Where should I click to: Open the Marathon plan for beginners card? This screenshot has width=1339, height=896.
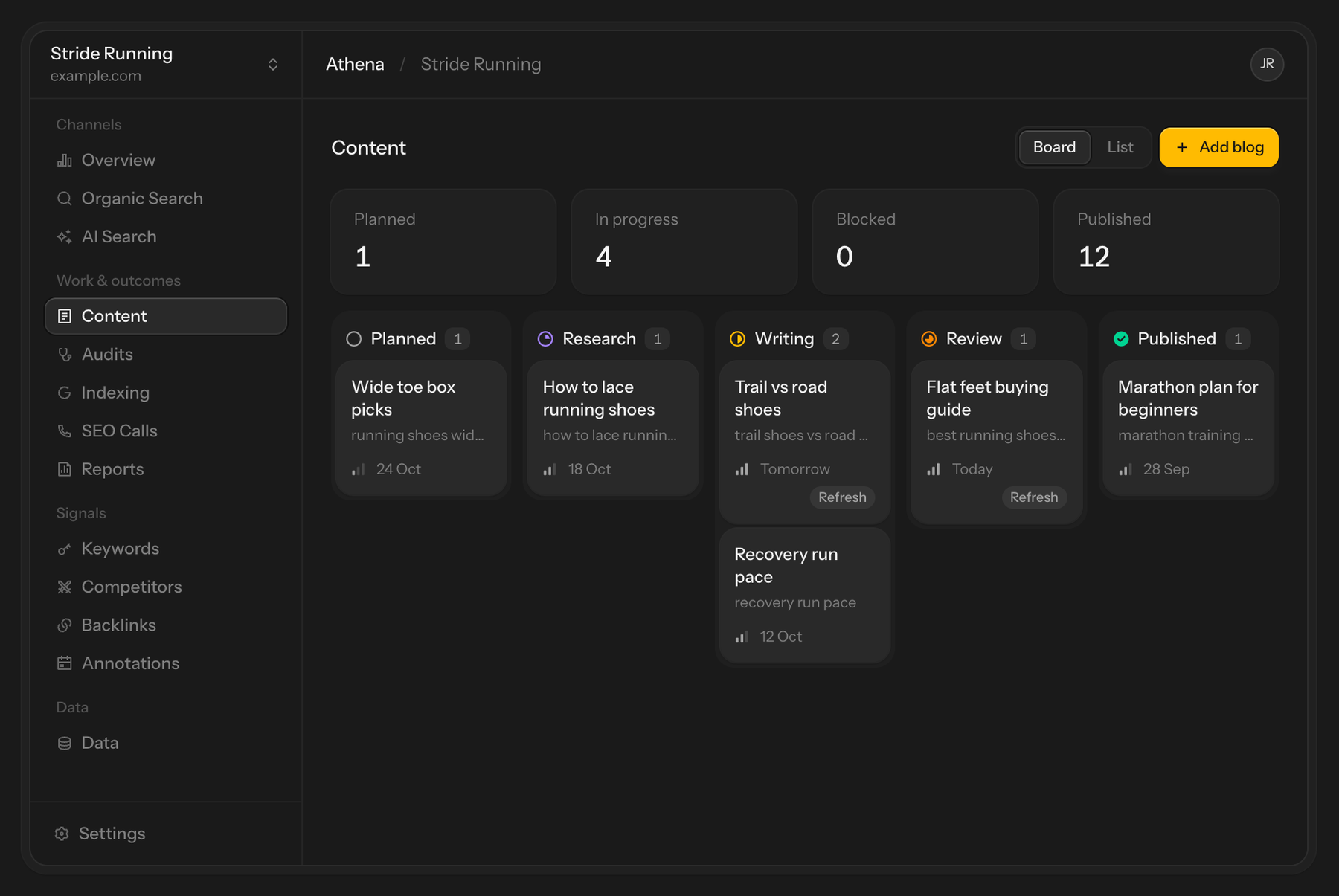pyautogui.click(x=1188, y=428)
